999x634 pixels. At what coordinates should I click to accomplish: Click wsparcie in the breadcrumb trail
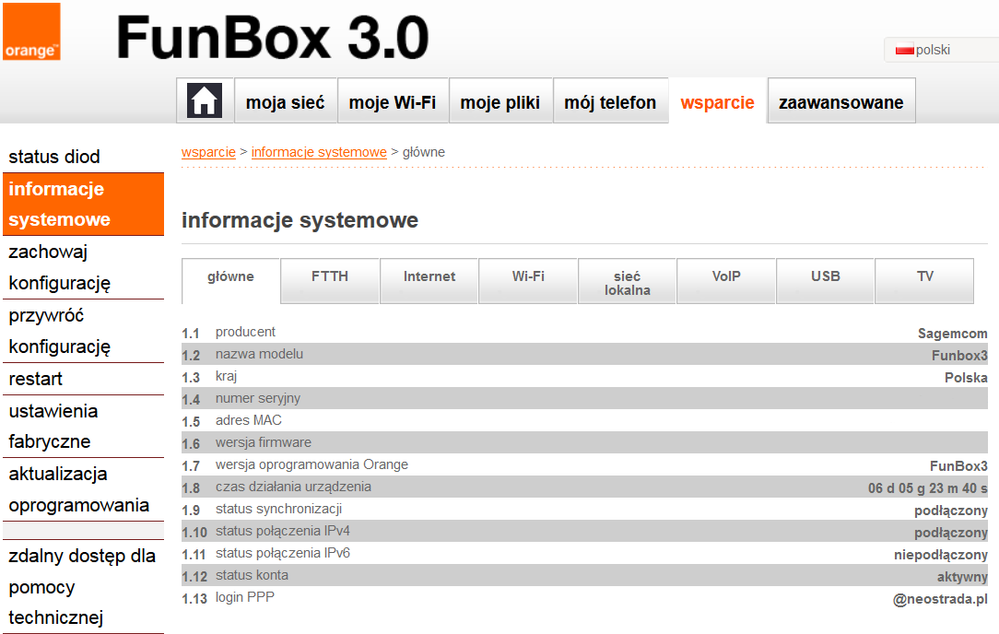pyautogui.click(x=207, y=152)
